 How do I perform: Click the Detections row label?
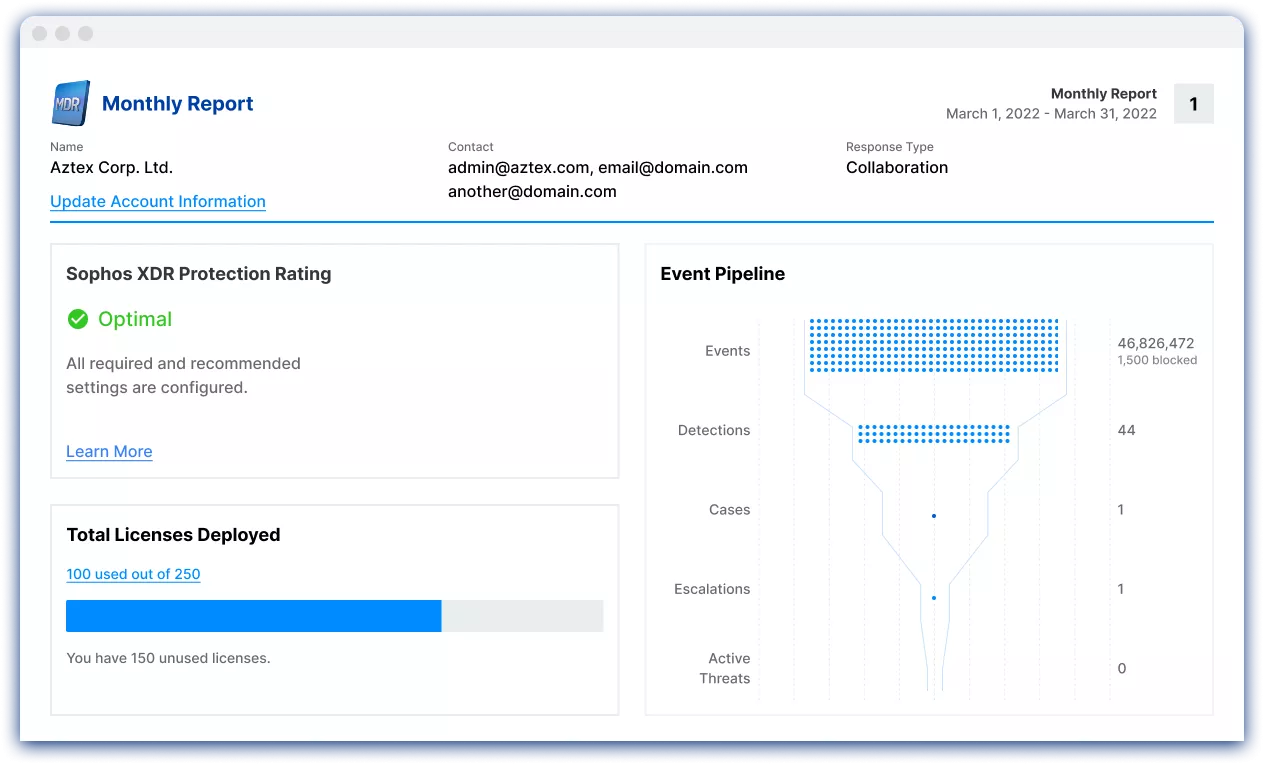(714, 430)
